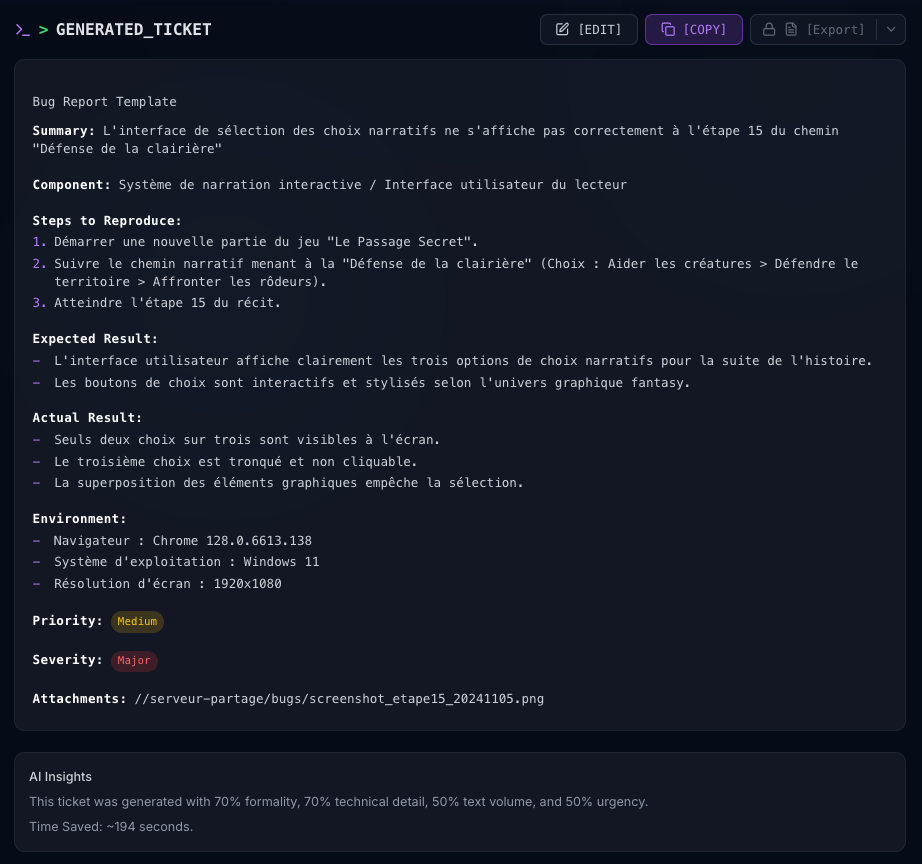Click the lock icon beside Export

(x=769, y=30)
